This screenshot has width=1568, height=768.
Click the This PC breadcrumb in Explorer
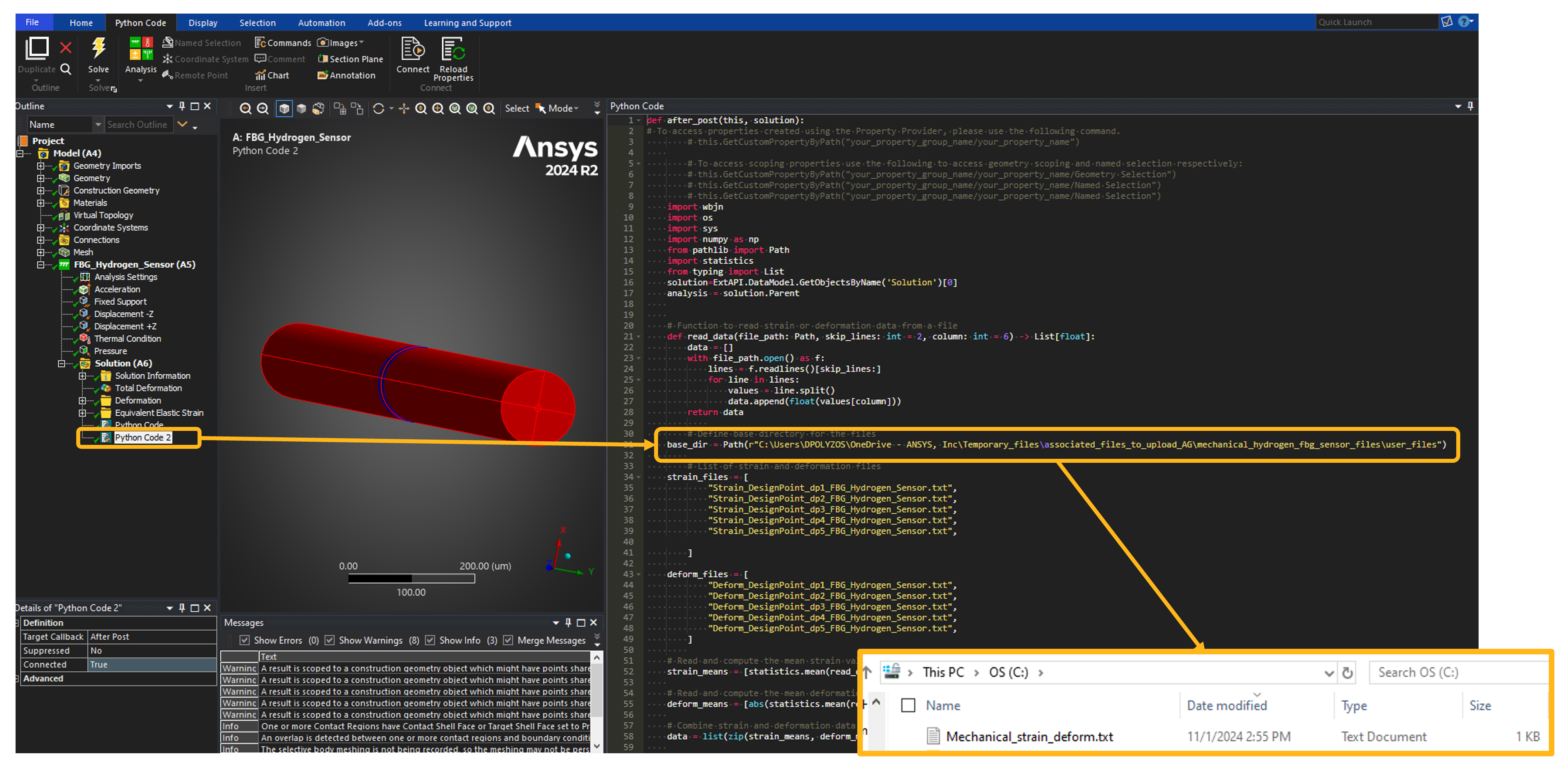(943, 673)
